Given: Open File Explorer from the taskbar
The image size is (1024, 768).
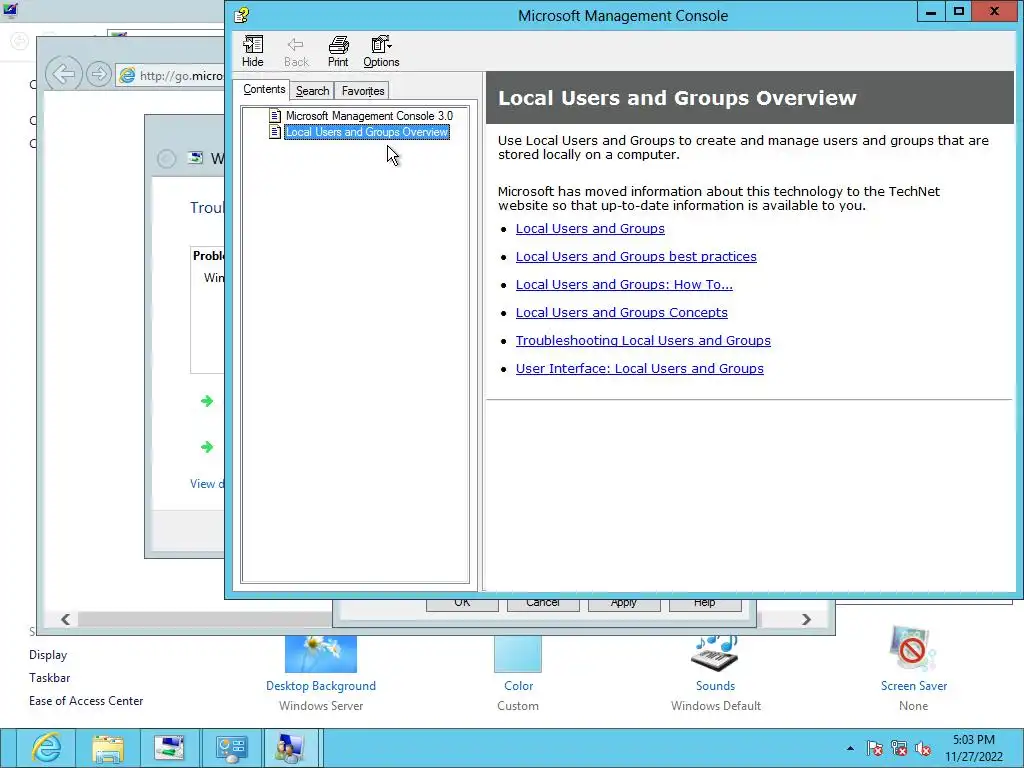Looking at the screenshot, I should click(x=108, y=748).
